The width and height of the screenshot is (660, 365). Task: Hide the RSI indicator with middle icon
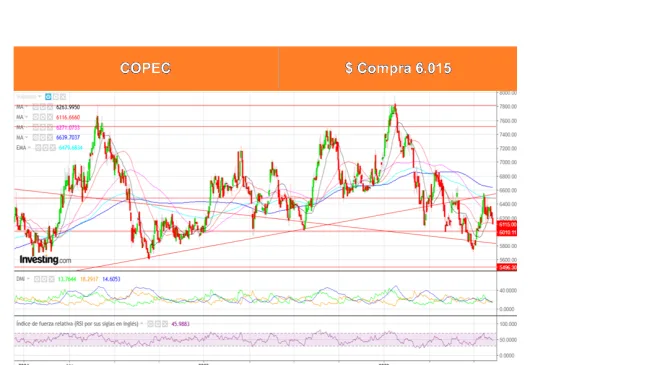(x=157, y=324)
